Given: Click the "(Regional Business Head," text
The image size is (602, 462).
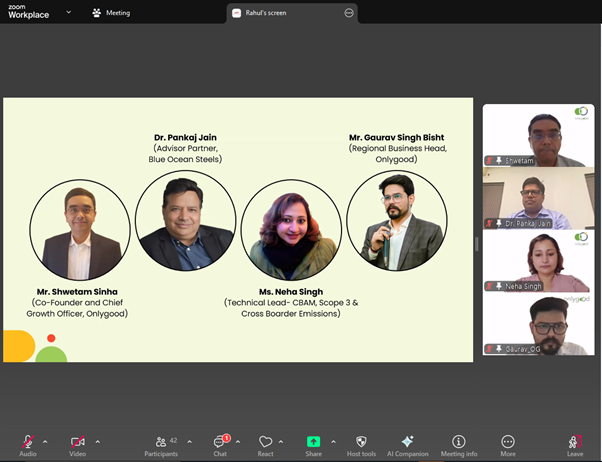Looking at the screenshot, I should (398, 148).
